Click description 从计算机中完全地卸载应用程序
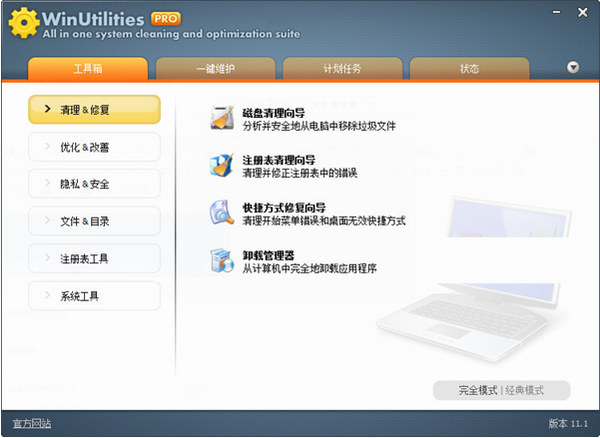Image resolution: width=600 pixels, height=438 pixels. tap(310, 269)
